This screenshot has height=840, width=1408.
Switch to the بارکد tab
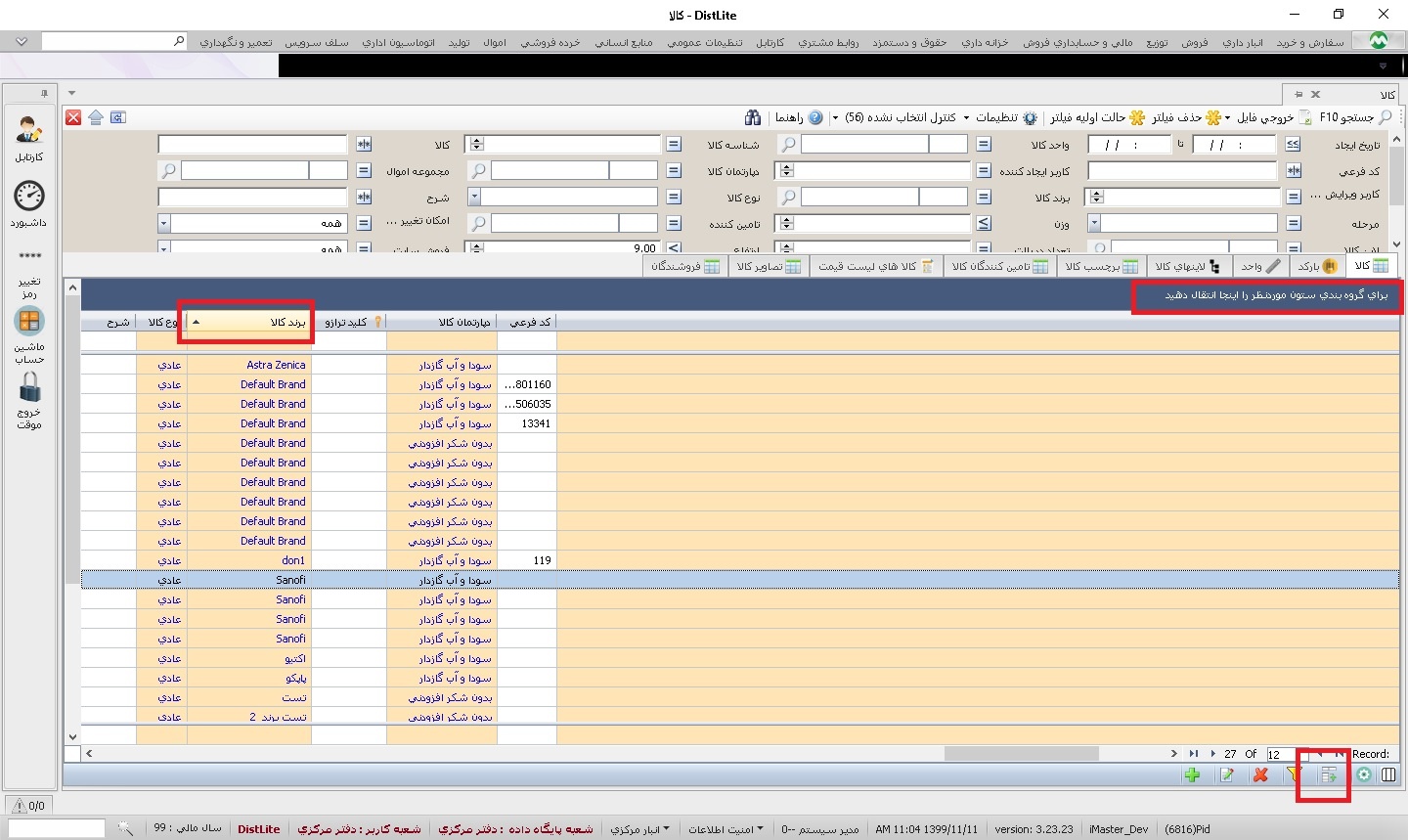click(1317, 266)
